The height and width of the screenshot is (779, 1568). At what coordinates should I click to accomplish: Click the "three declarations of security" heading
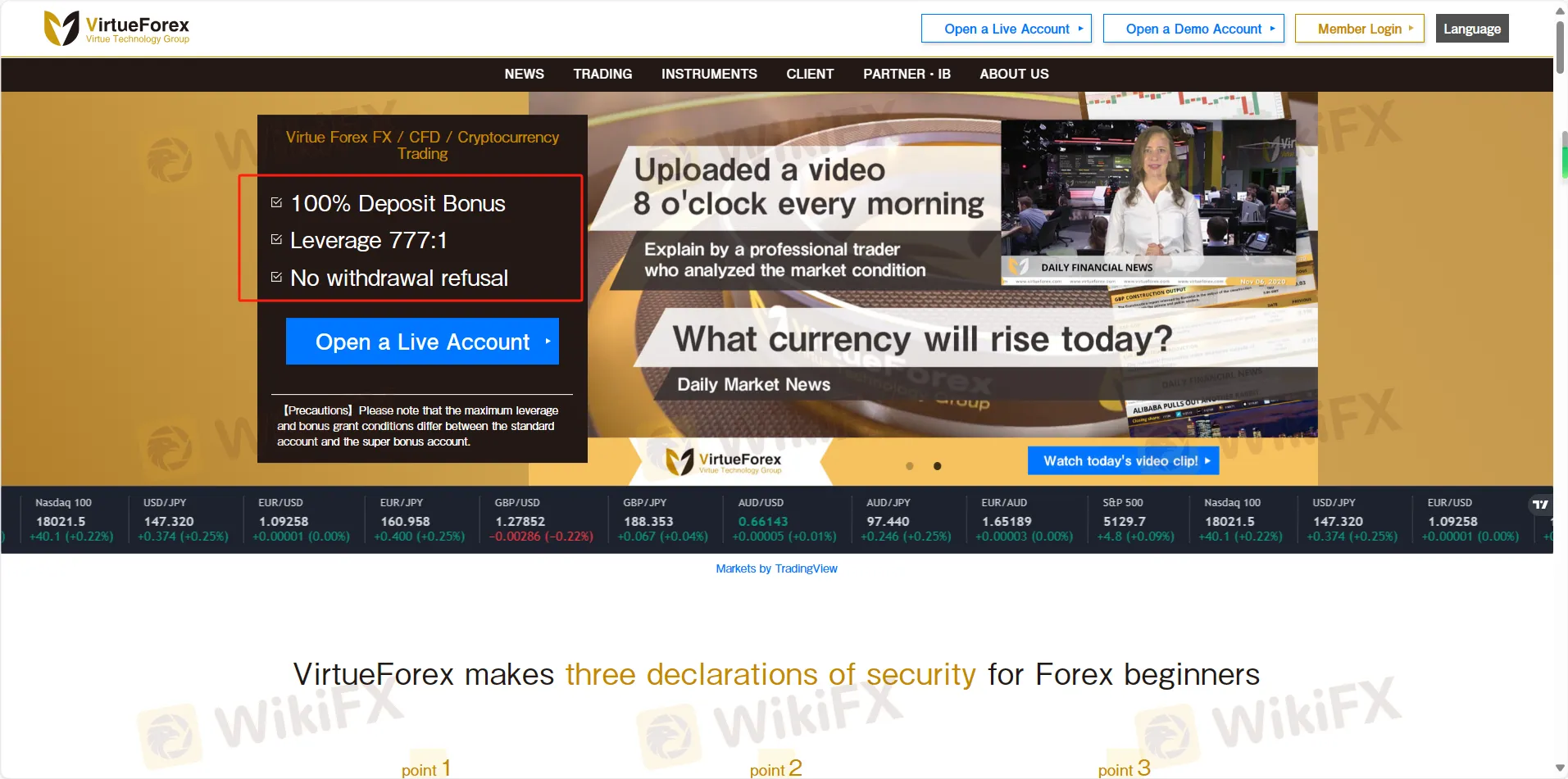point(770,674)
